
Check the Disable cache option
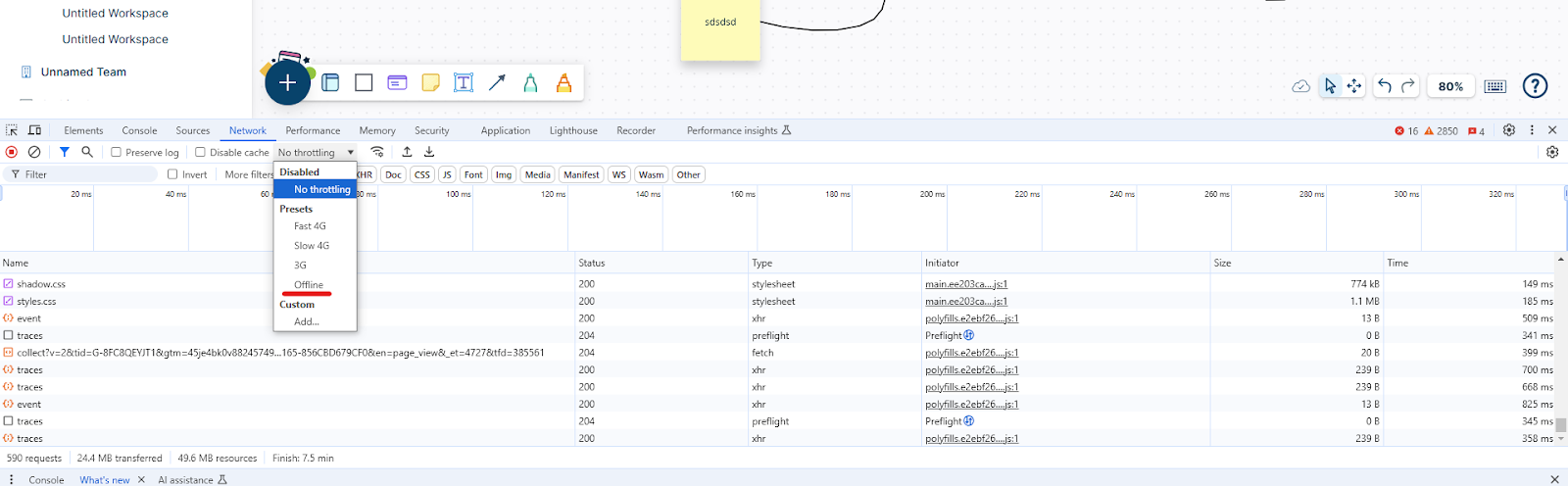tap(201, 153)
